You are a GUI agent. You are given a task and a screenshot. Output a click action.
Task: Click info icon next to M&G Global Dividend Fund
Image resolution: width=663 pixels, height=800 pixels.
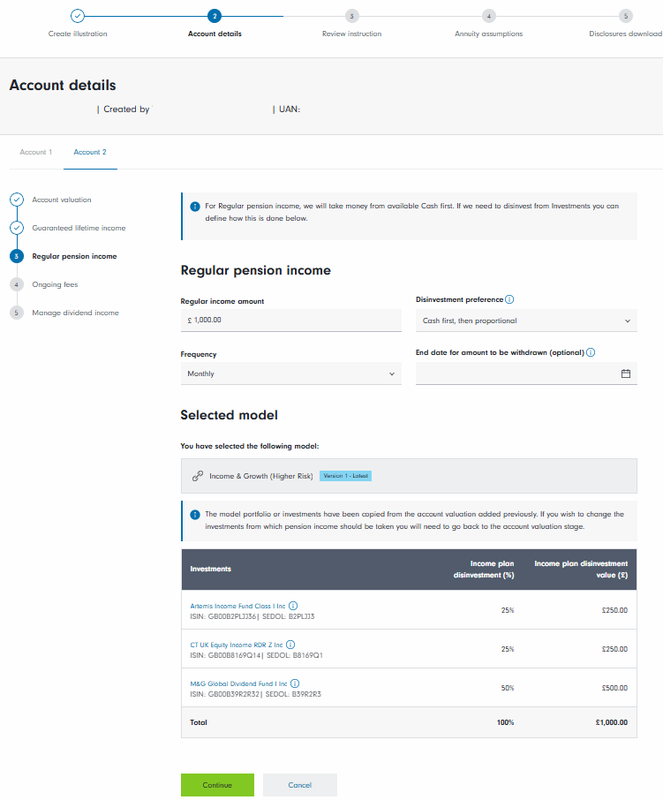pyautogui.click(x=293, y=684)
